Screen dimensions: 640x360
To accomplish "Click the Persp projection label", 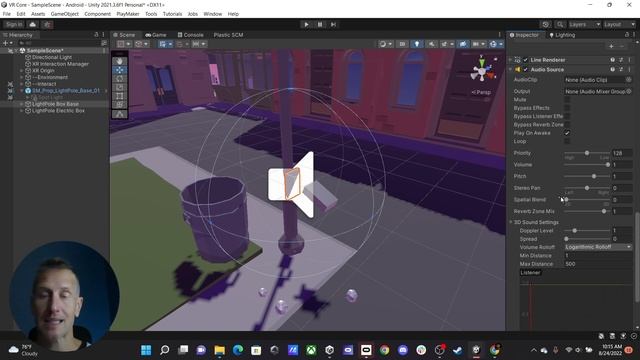I will tap(481, 92).
